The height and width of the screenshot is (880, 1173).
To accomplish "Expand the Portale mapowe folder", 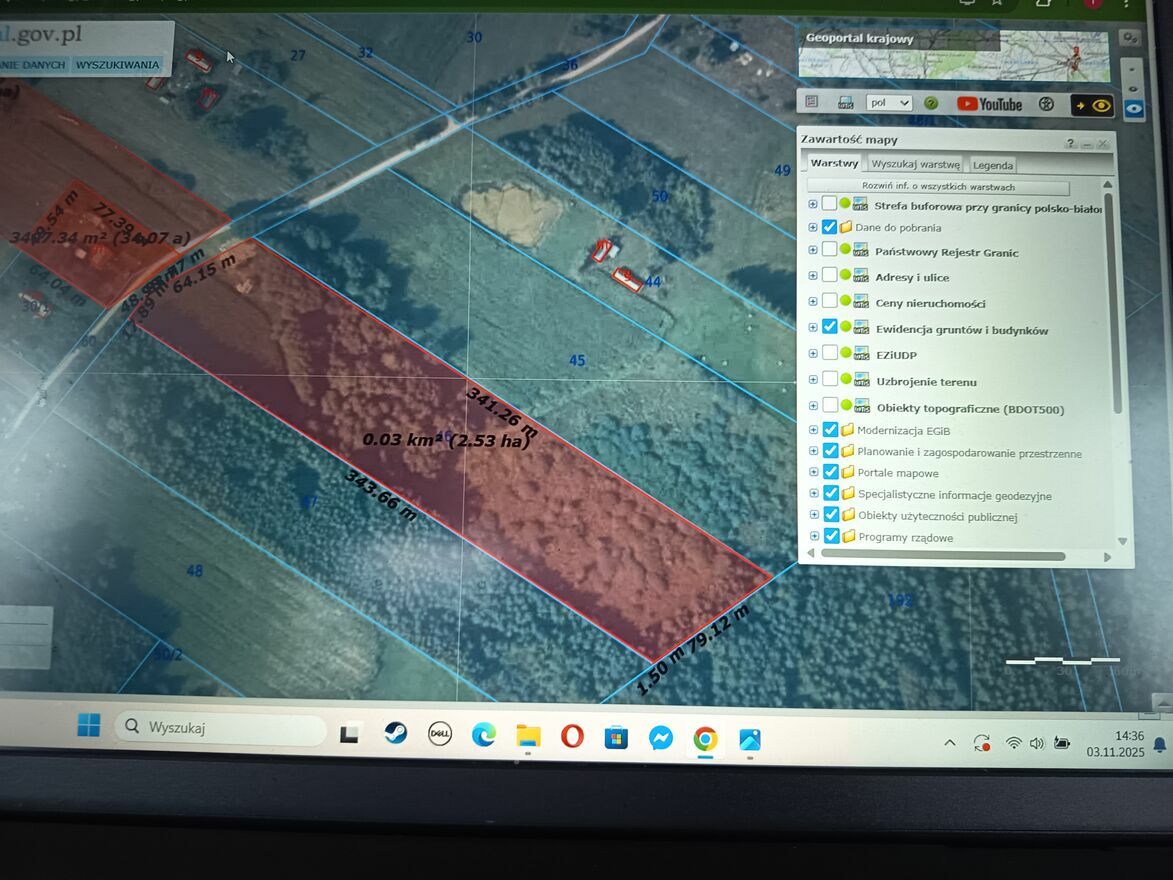I will click(x=814, y=472).
